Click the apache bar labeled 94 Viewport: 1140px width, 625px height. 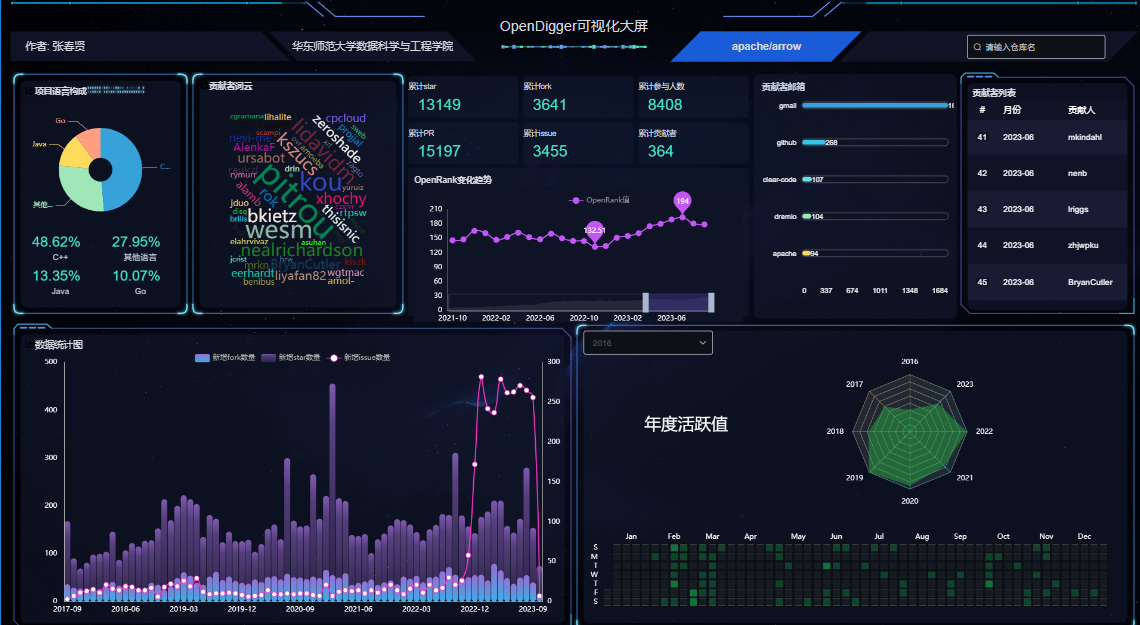(x=806, y=254)
